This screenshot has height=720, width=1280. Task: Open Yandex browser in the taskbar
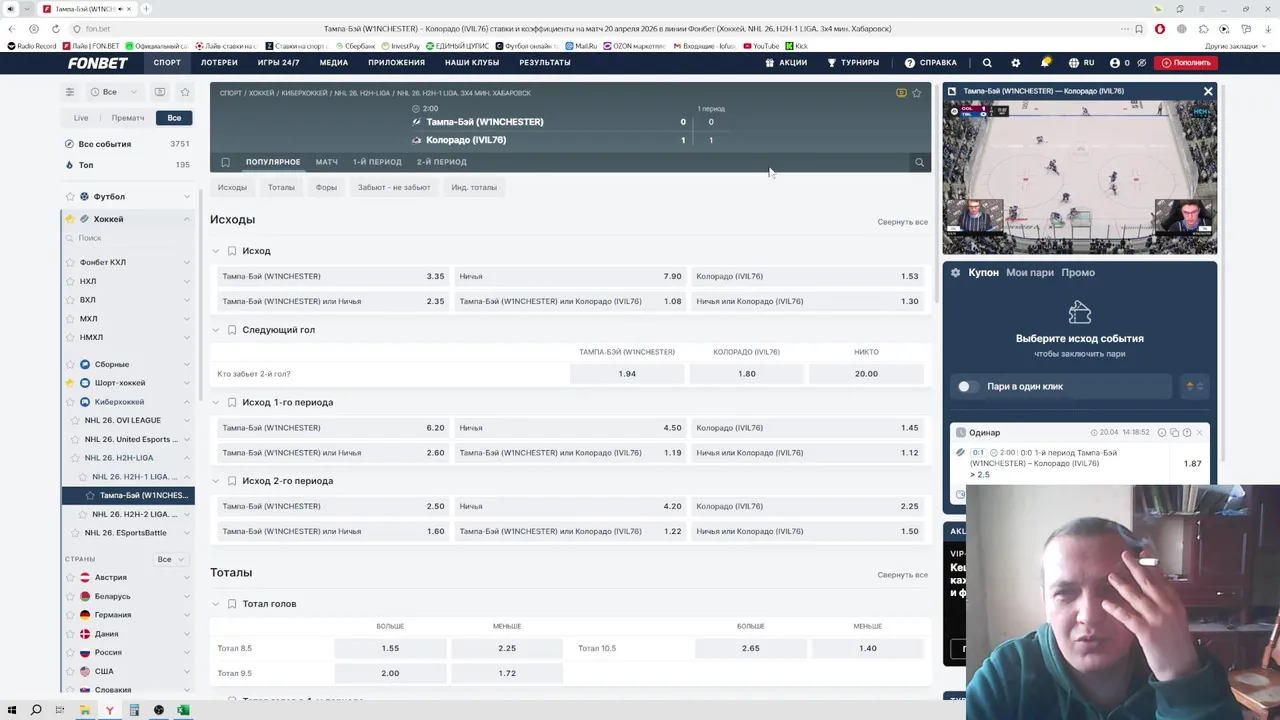(x=109, y=710)
